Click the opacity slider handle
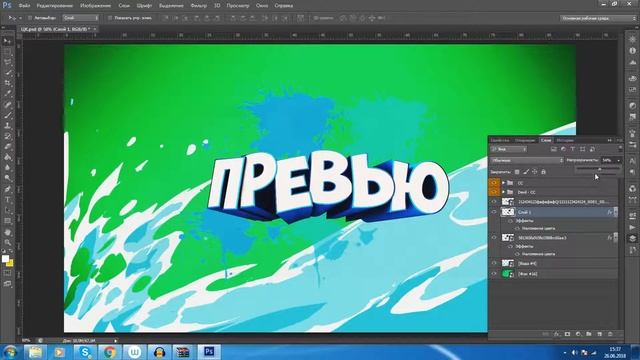Screen dimensions: 640x360 [x=600, y=169]
